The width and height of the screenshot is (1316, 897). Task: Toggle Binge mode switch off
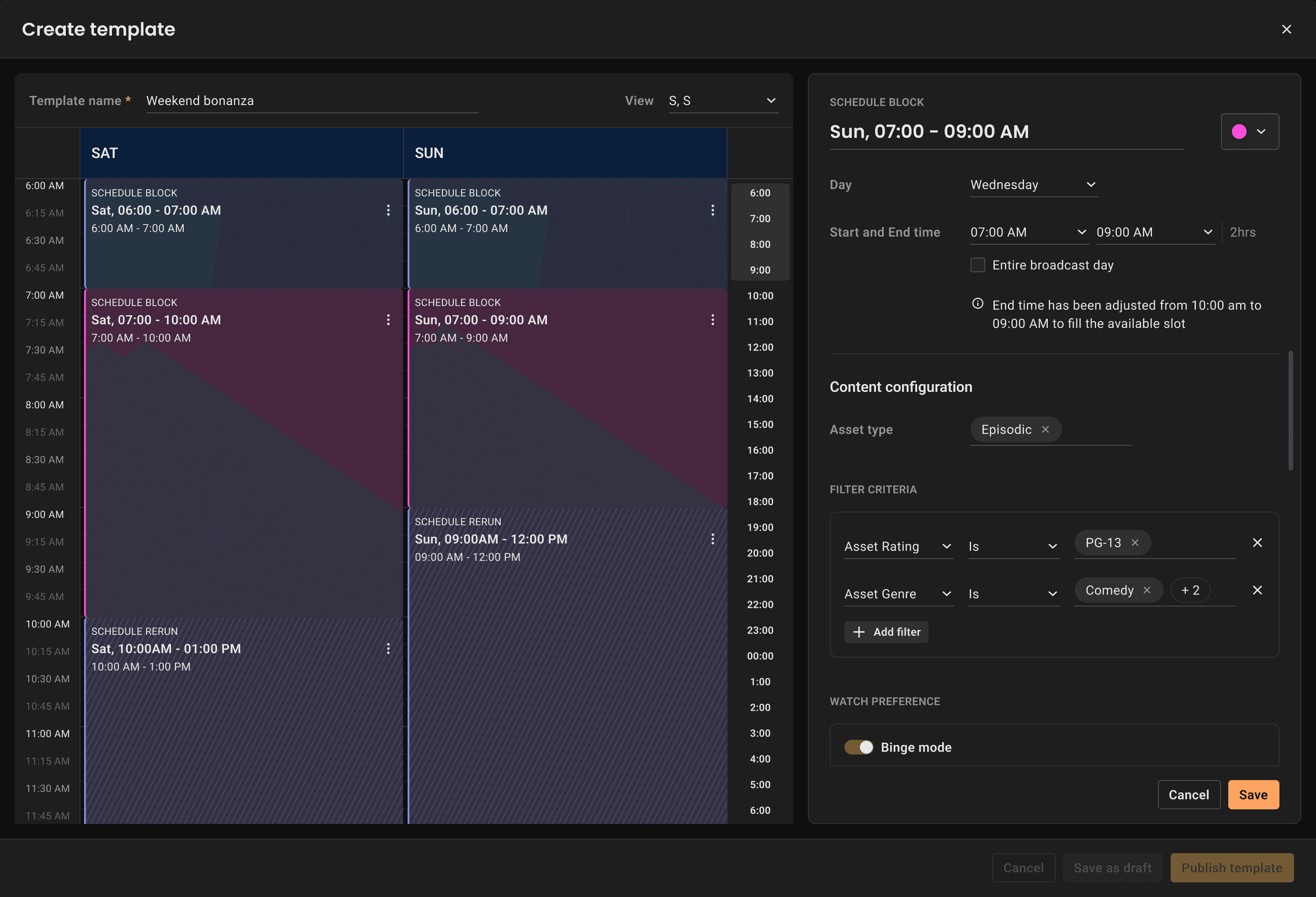(x=859, y=747)
